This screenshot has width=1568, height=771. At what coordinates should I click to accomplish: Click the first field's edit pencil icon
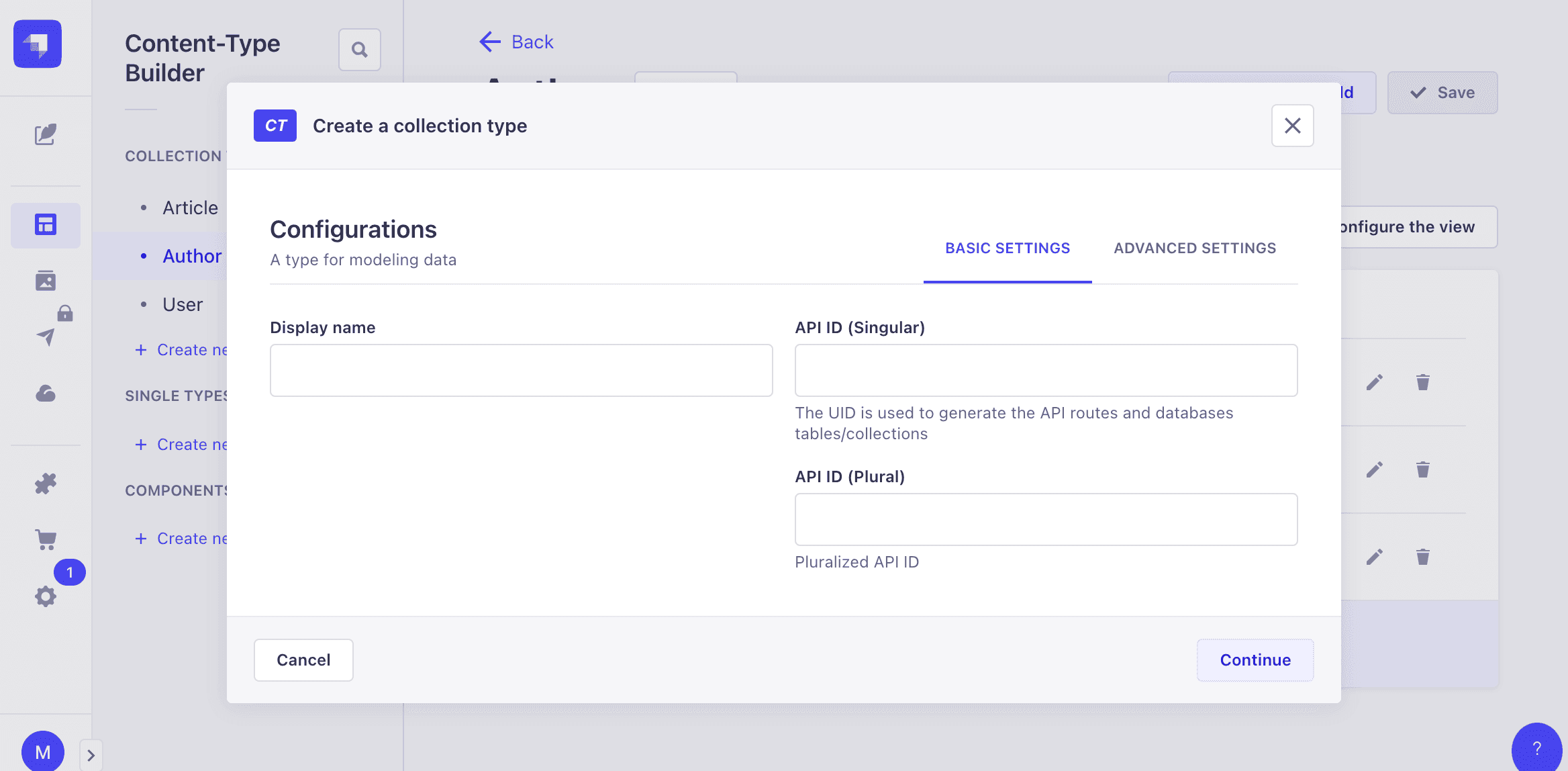point(1375,382)
